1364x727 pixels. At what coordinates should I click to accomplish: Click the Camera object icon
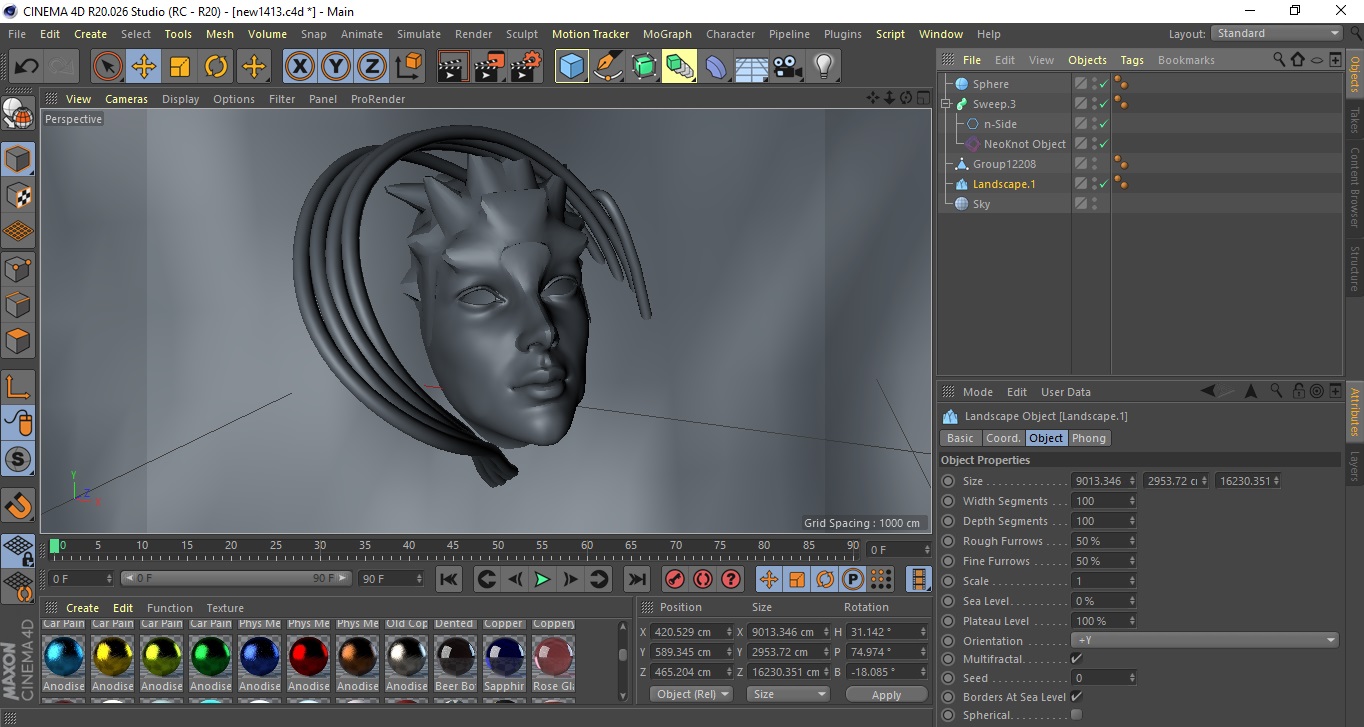click(x=788, y=67)
